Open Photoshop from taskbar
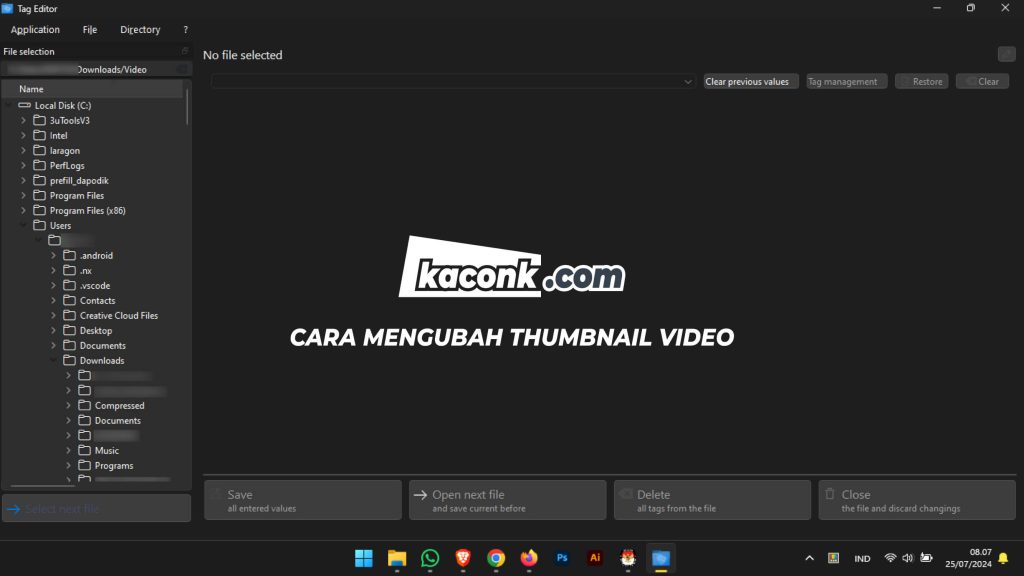Viewport: 1024px width, 576px height. click(x=562, y=558)
